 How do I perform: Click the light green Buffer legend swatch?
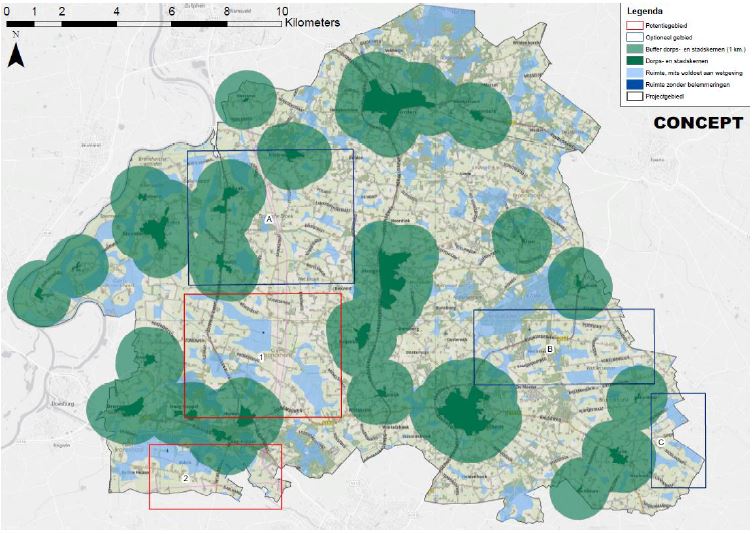632,47
